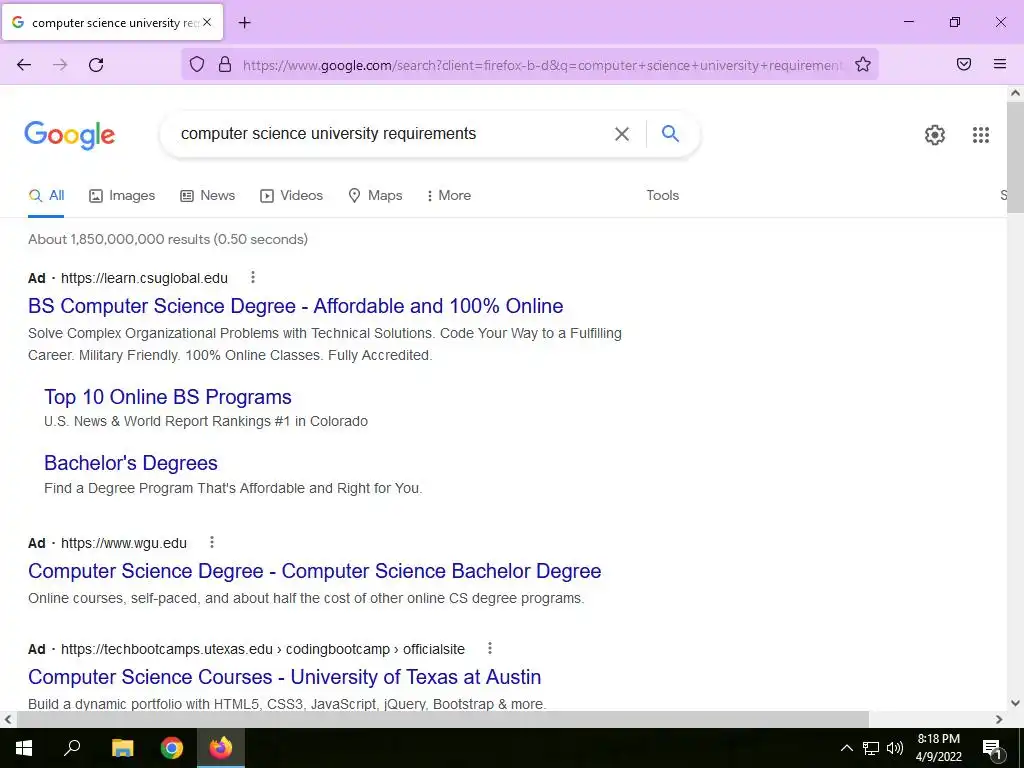1024x768 pixels.
Task: Click the About 1,850,000,000 results text
Action: click(168, 239)
